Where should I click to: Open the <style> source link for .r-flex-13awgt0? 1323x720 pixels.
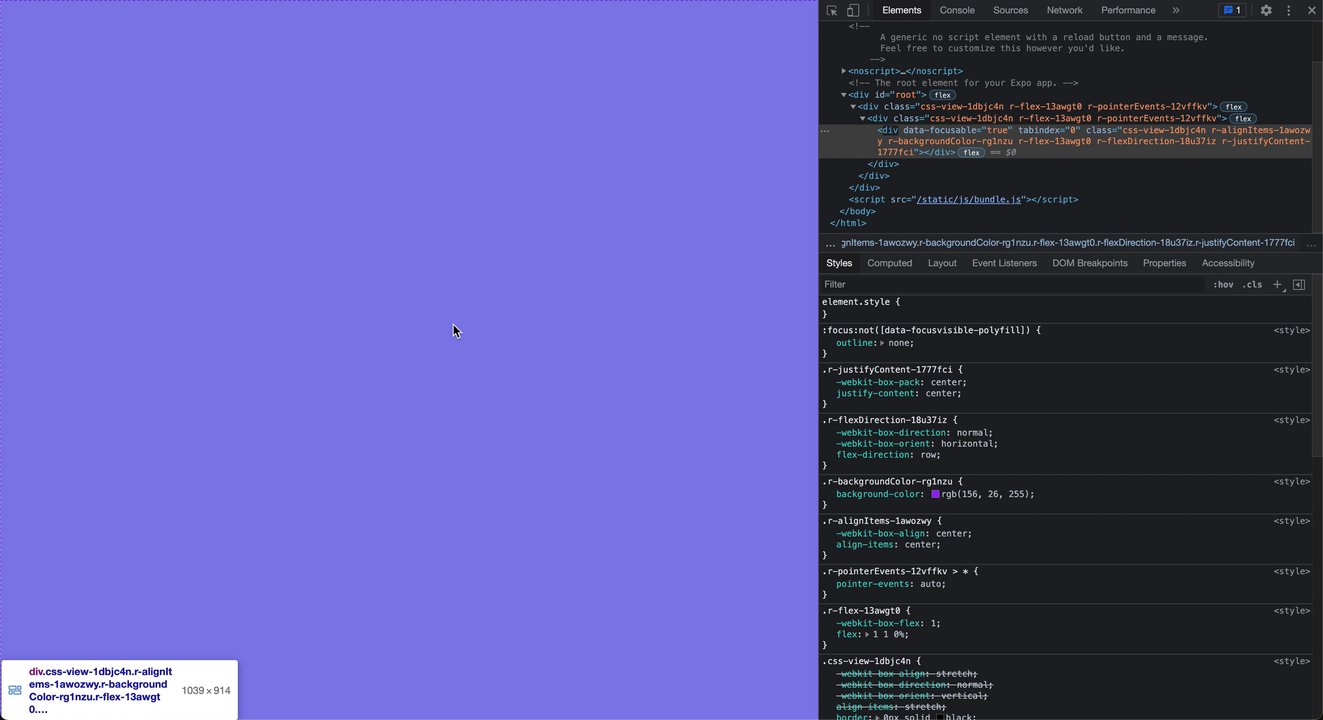[x=1291, y=611]
